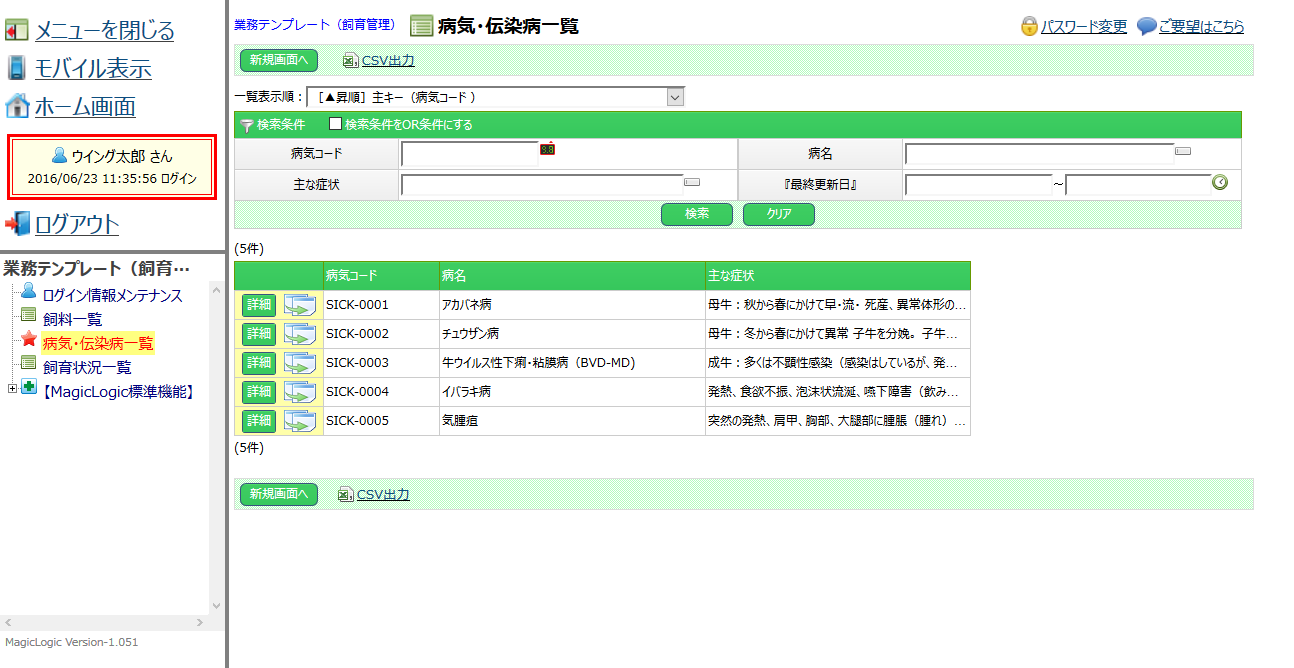
Task: Click the small expand icon next to 主な症状 field
Action: pos(692,182)
